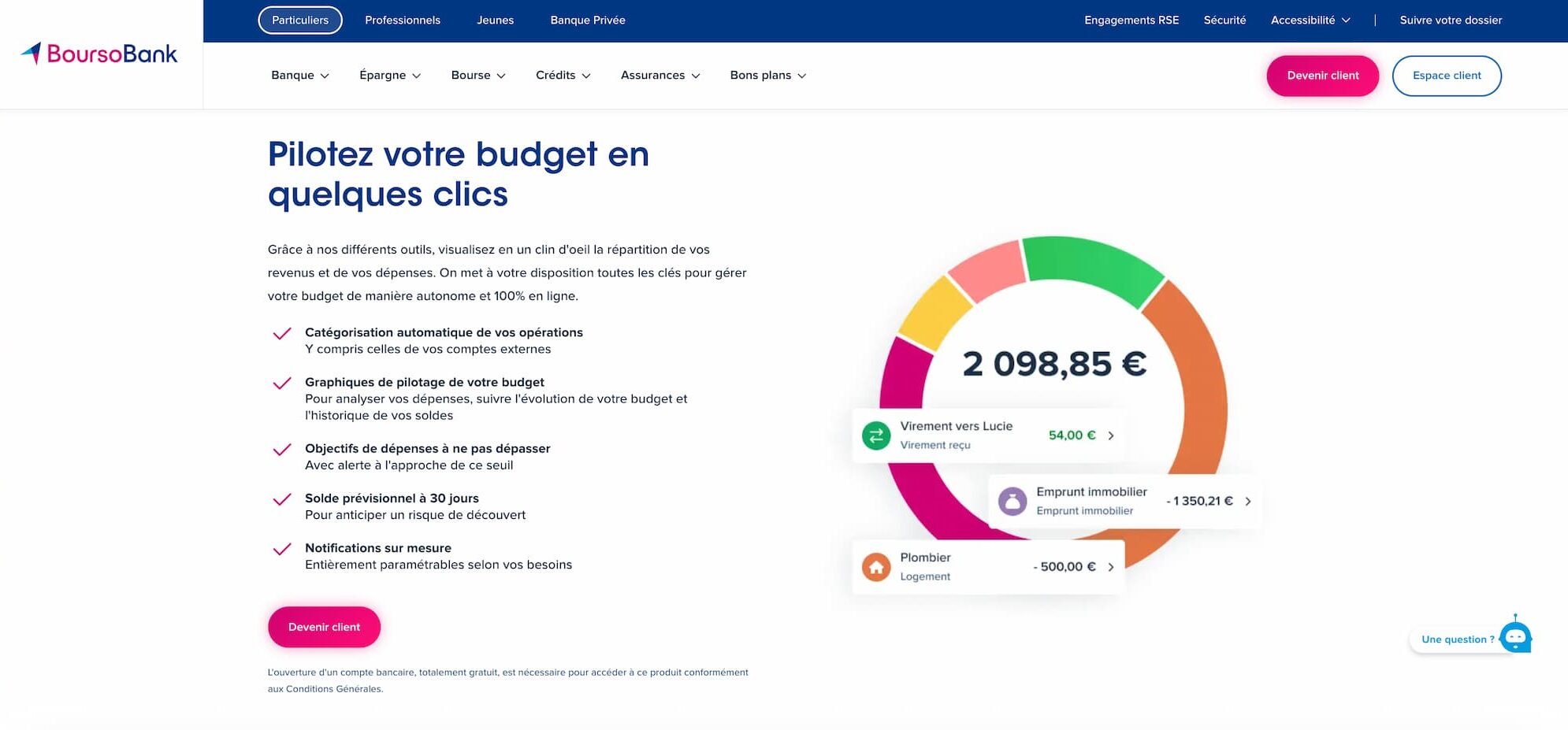Click the Espace client button

1446,76
